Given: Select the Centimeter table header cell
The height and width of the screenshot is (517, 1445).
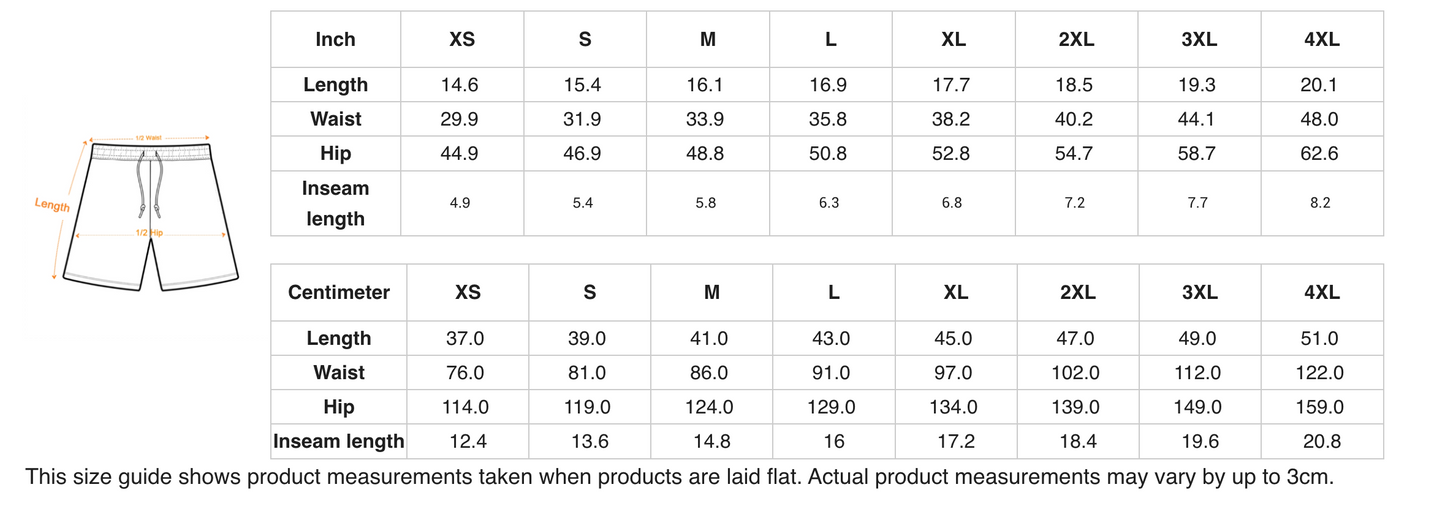Looking at the screenshot, I should click(x=339, y=293).
